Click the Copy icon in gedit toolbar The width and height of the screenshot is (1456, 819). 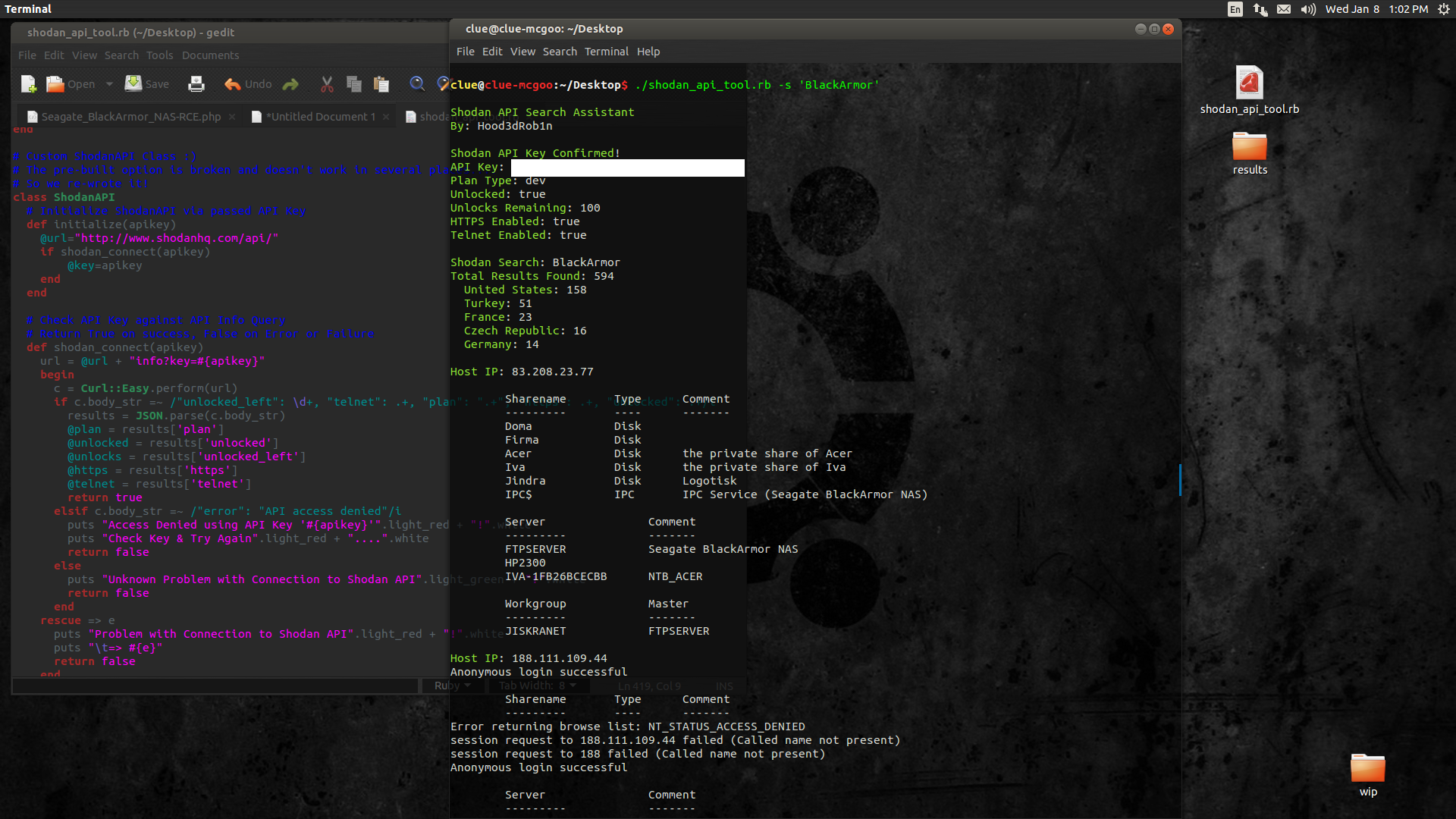354,84
